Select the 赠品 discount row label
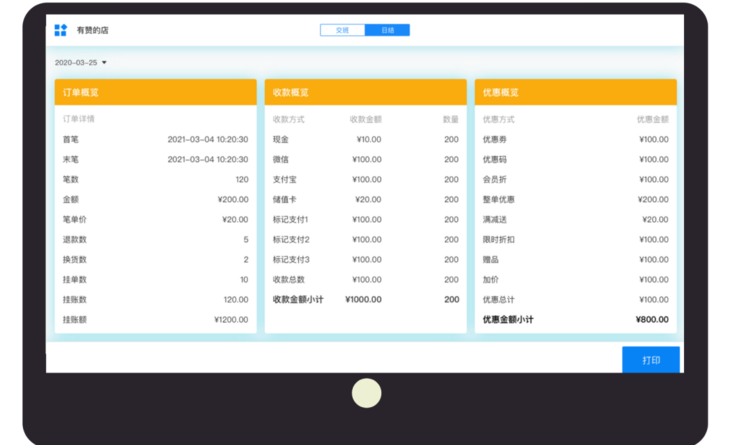Viewport: 730px width, 445px height. pyautogui.click(x=491, y=259)
